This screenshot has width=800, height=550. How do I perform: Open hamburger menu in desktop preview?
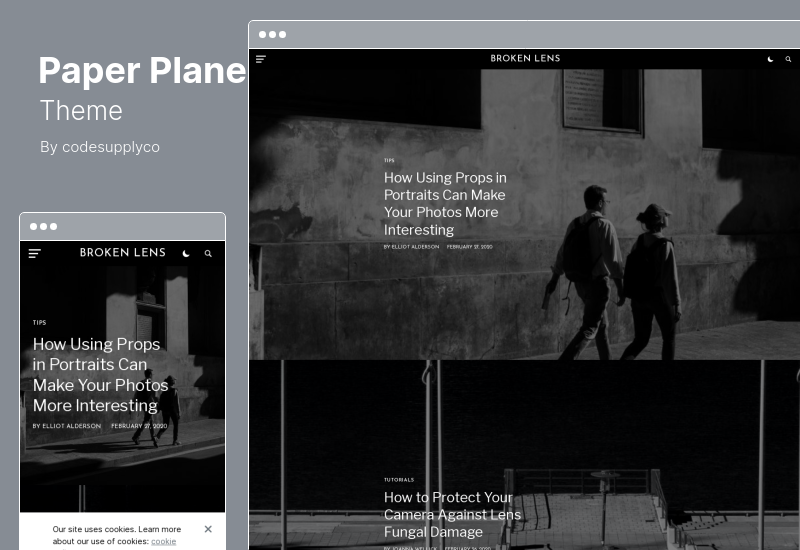pyautogui.click(x=261, y=59)
